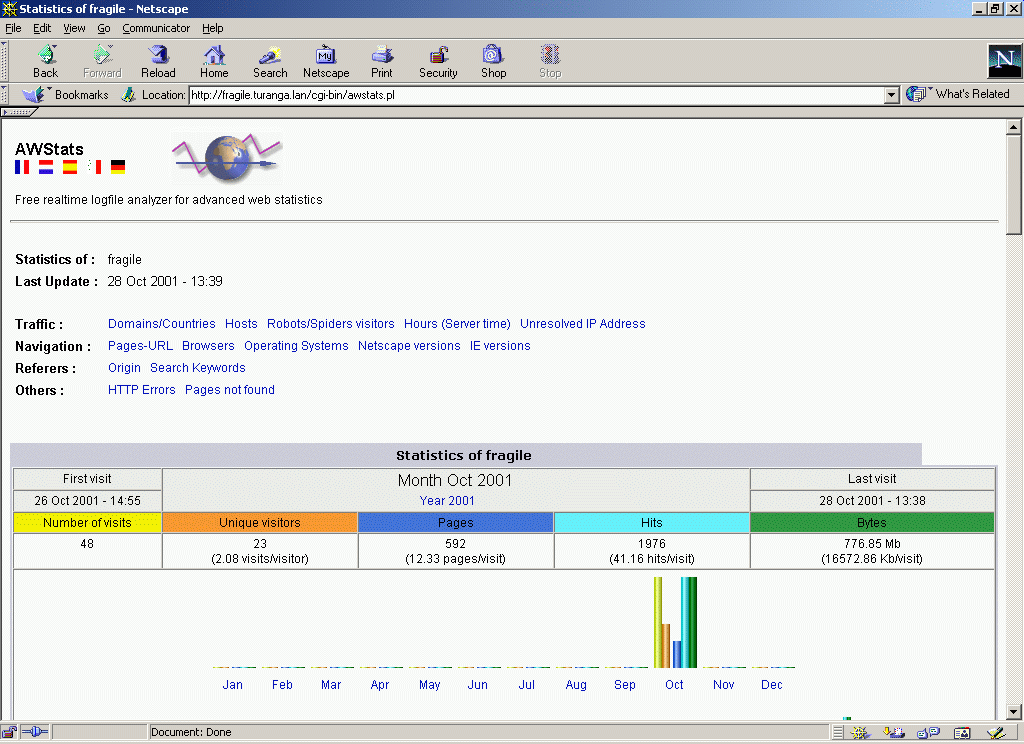Navigate Back using the toolbar arrow
This screenshot has width=1024, height=744.
pos(46,60)
